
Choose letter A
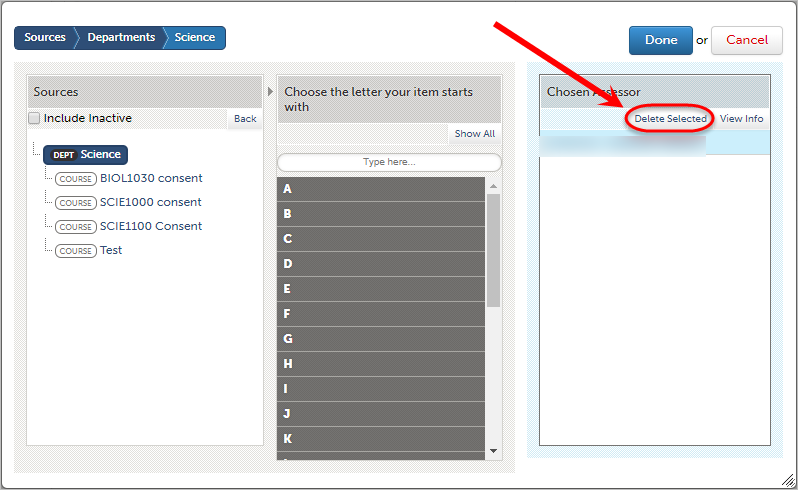click(x=381, y=189)
